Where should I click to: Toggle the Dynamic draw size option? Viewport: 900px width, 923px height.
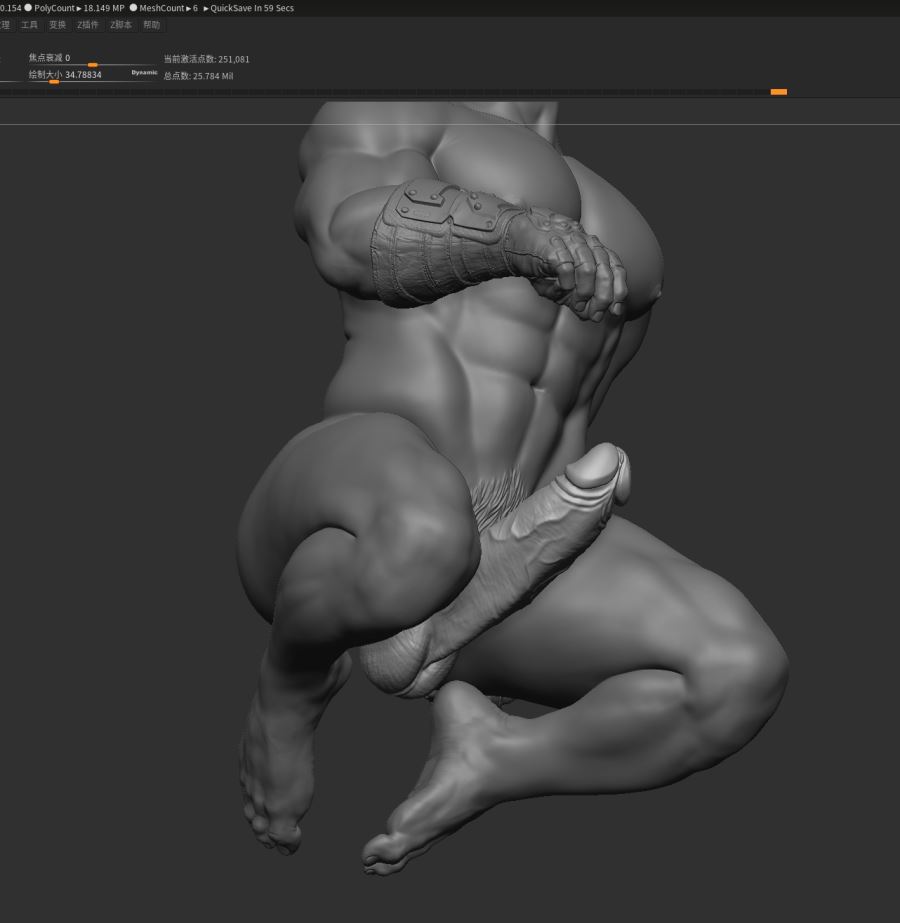pos(144,73)
